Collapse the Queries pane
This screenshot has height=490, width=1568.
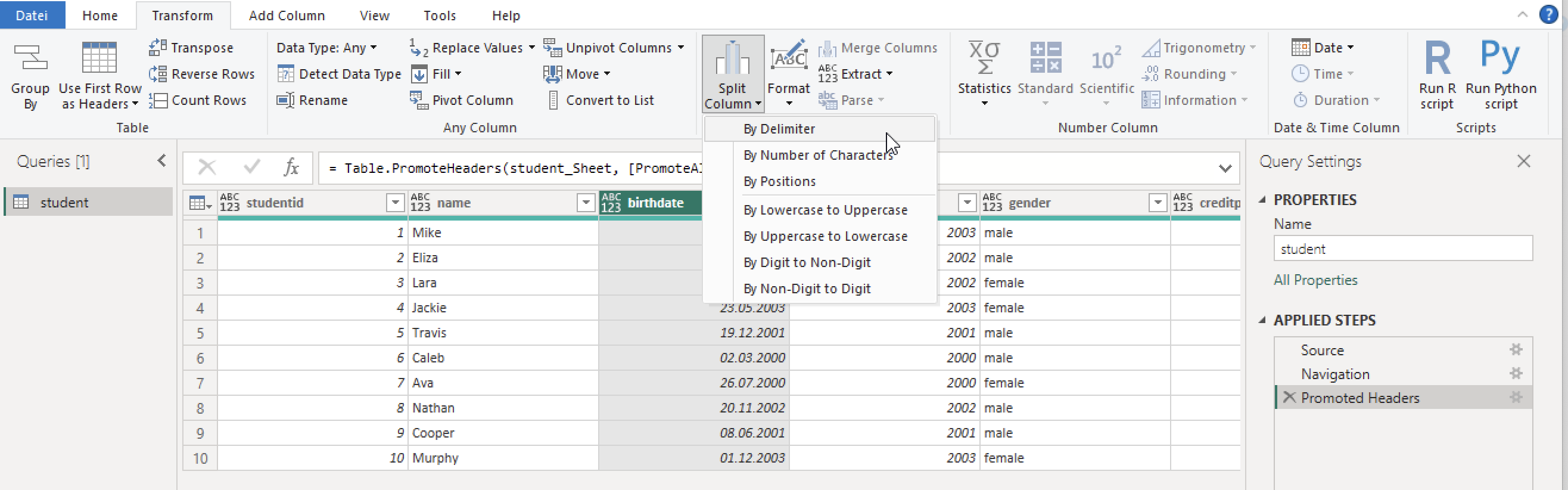(x=161, y=160)
